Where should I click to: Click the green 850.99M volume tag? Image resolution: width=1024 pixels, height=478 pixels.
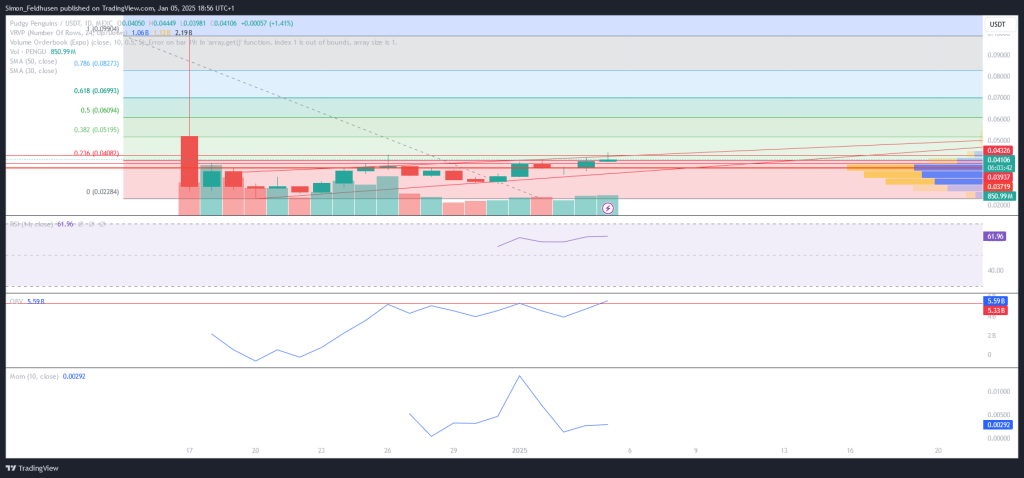click(999, 196)
